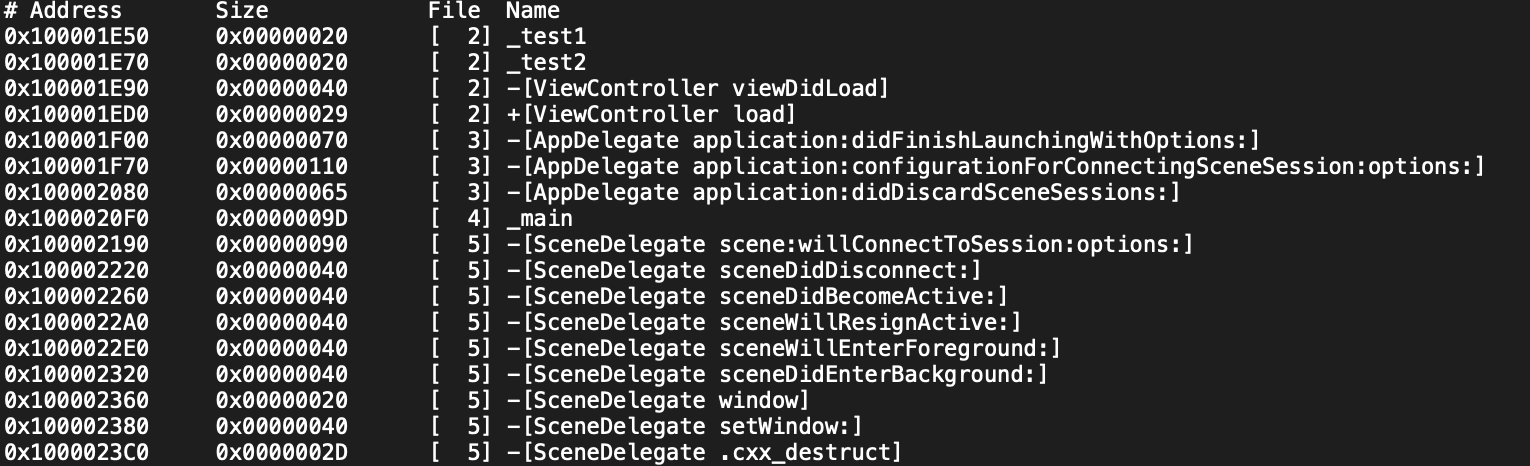
Task: Select the size value 0x00000110
Action: pos(281,167)
